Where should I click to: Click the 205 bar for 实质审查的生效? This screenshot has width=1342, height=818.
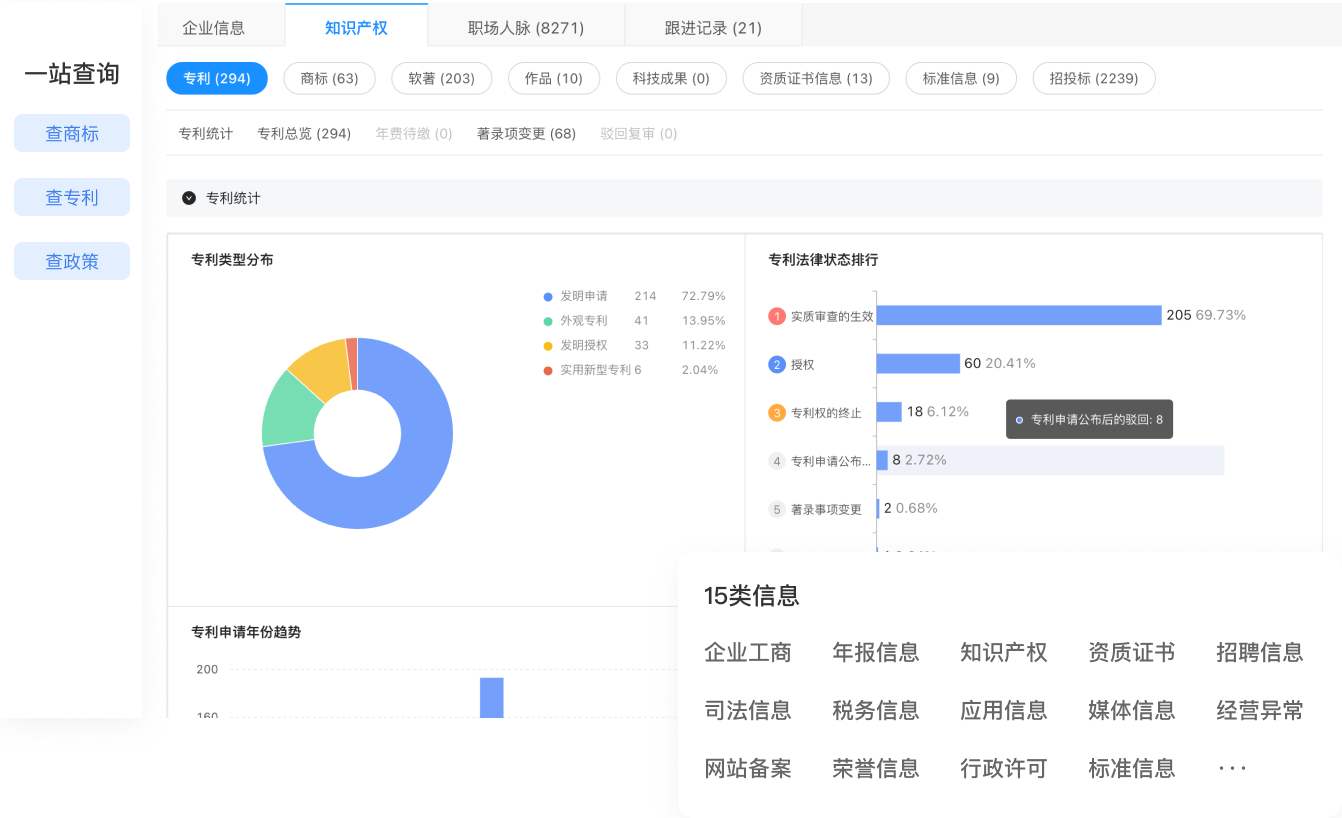point(1019,315)
